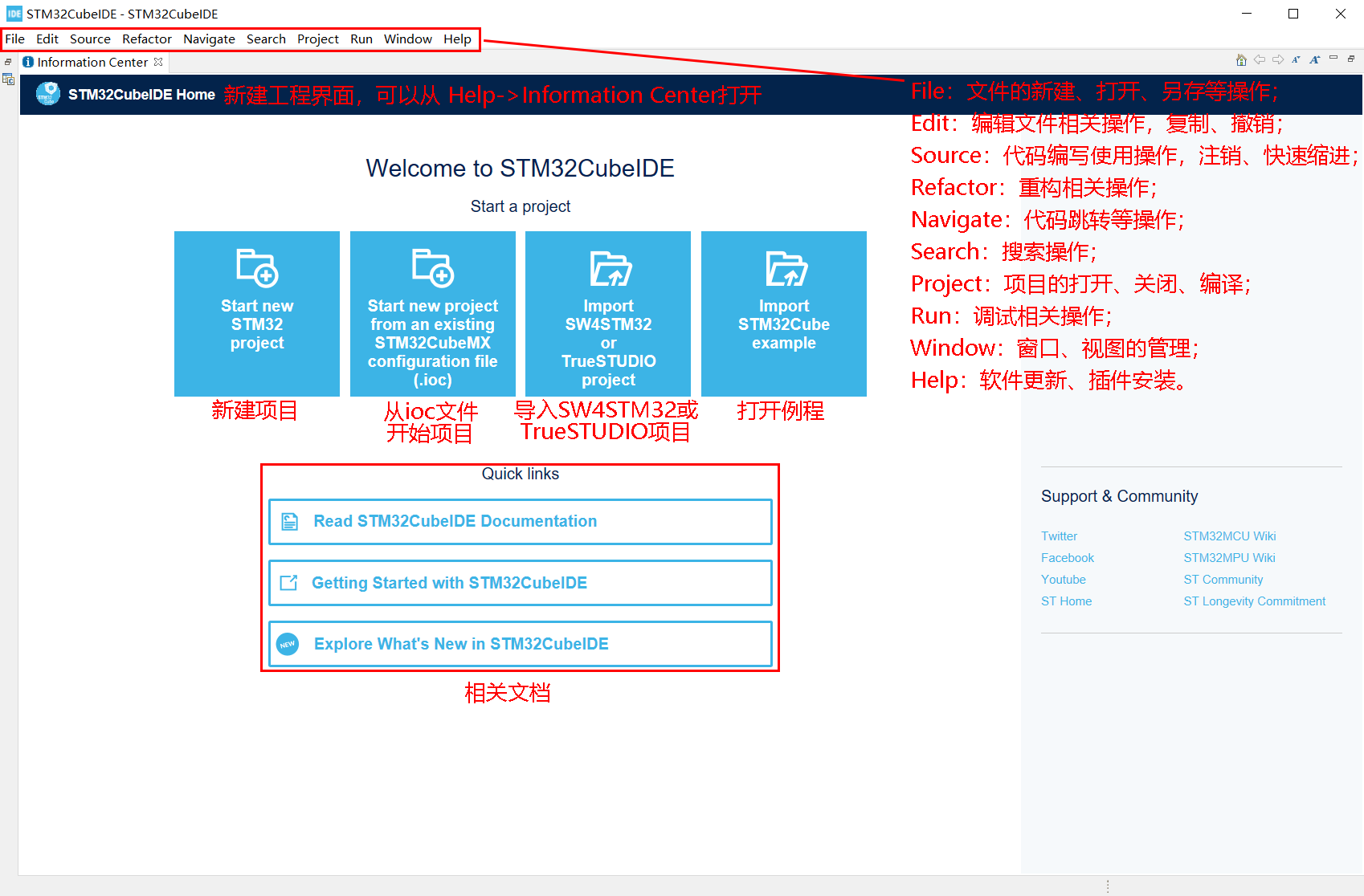Click folder-plus icon on Start new STM32 project
1364x896 pixels.
[257, 267]
